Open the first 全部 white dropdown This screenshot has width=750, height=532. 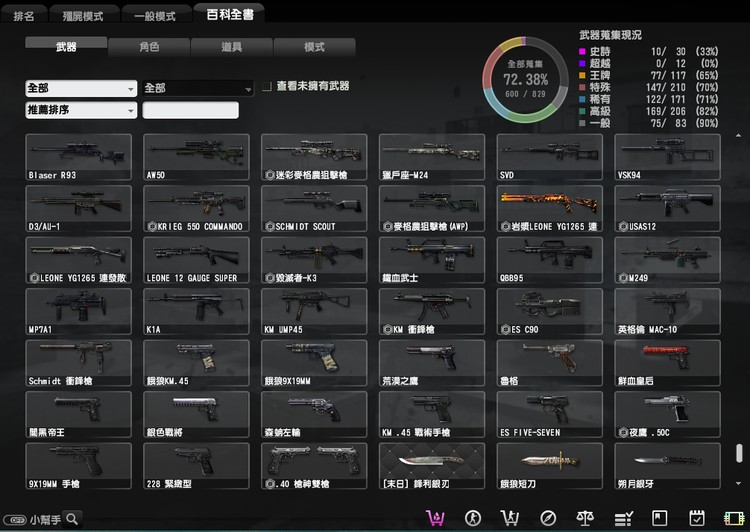pyautogui.click(x=81, y=89)
